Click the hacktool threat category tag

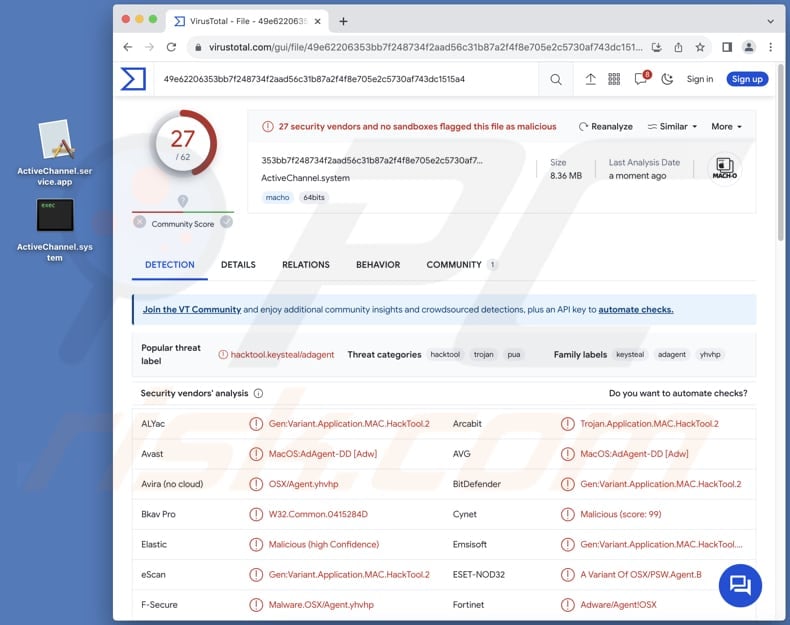(445, 355)
